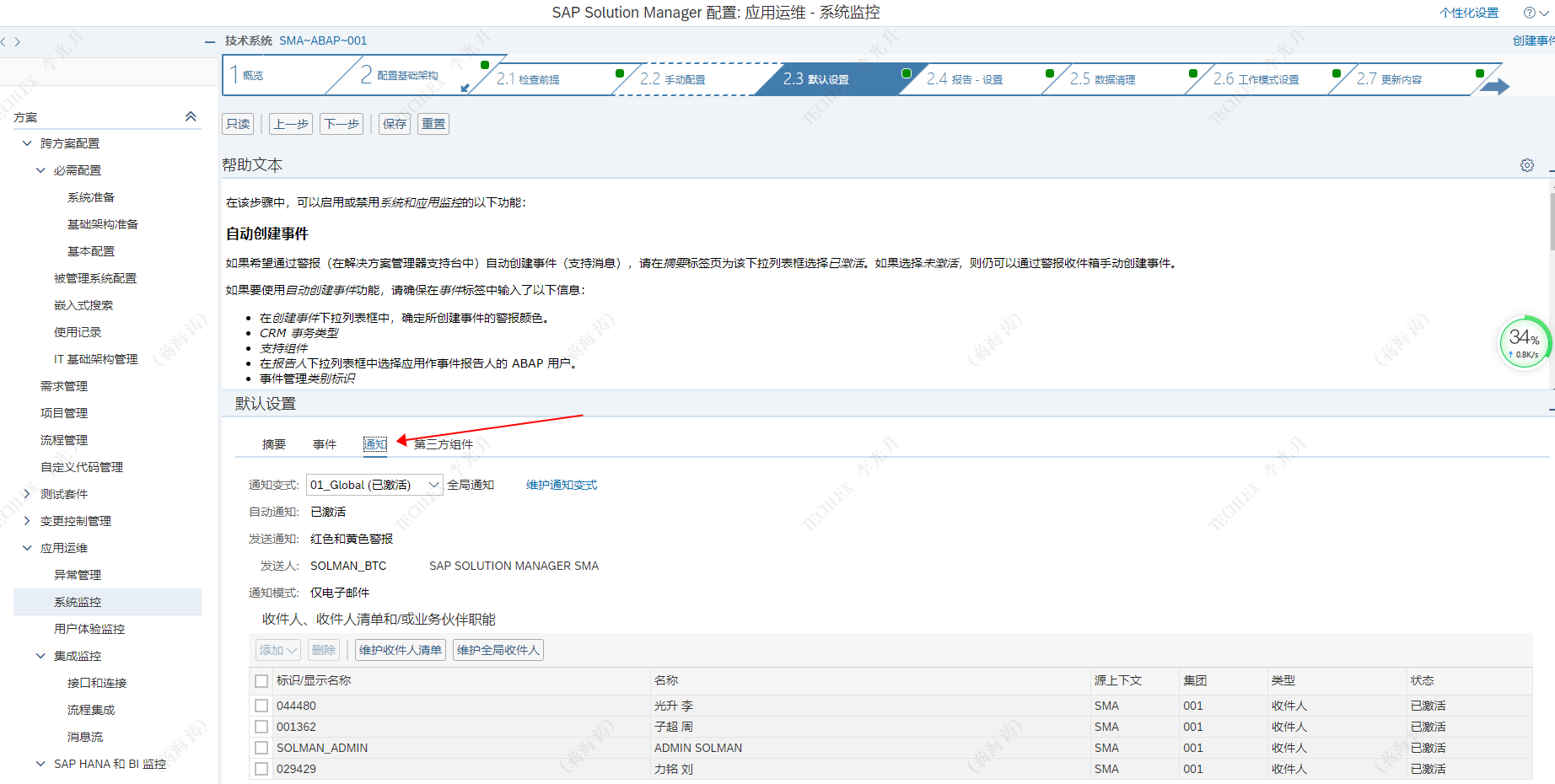1555x784 pixels.
Task: Switch to the 摘要 tab
Action: point(274,444)
